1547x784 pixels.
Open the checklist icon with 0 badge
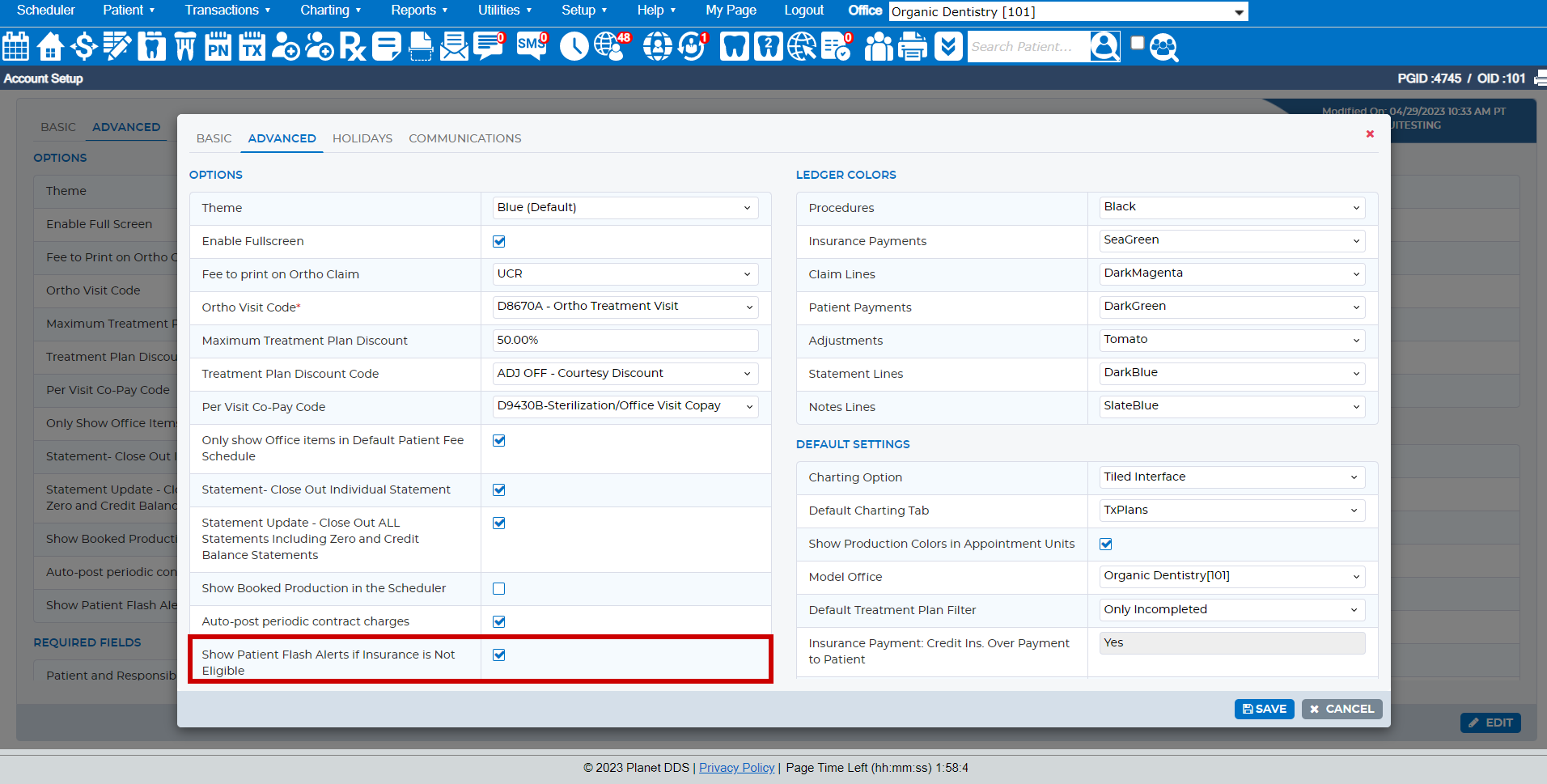837,46
